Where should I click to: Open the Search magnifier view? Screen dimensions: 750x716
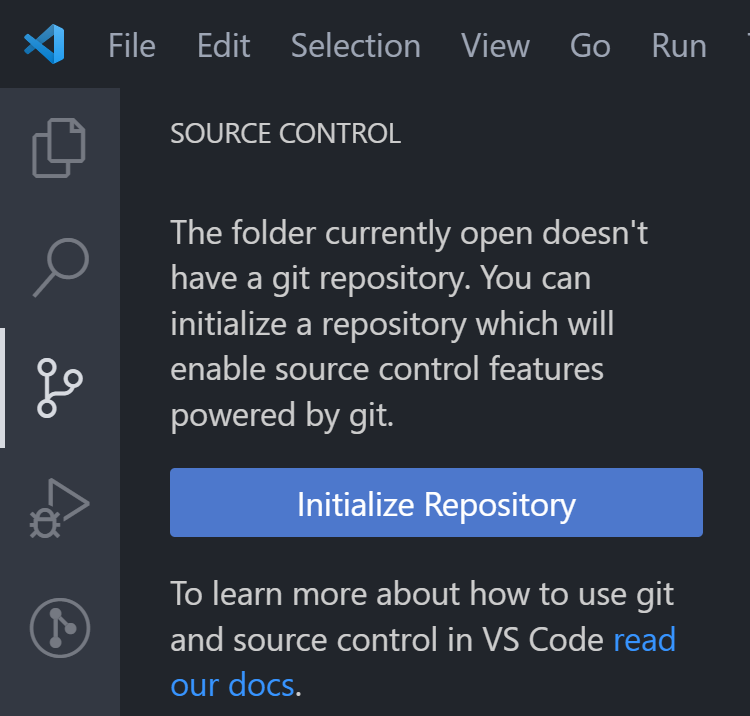tap(60, 267)
